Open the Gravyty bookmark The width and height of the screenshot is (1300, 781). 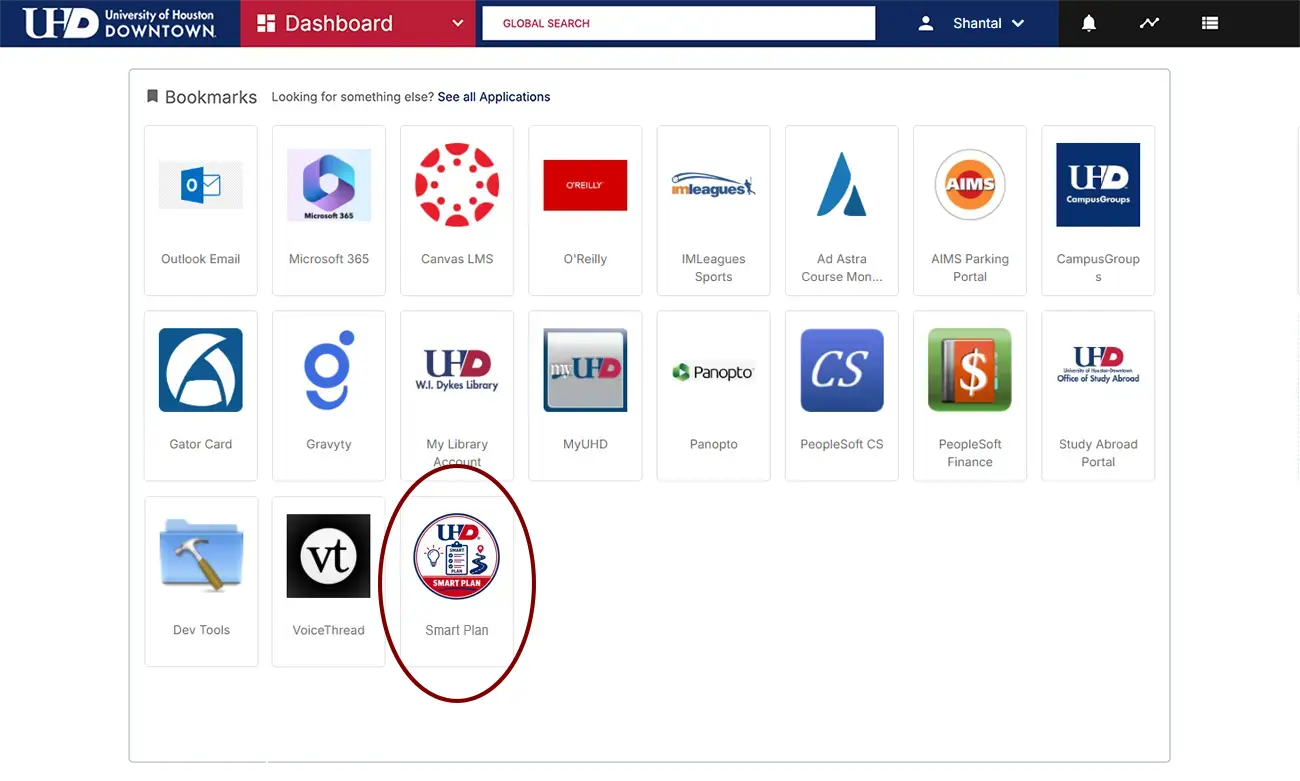(x=329, y=396)
